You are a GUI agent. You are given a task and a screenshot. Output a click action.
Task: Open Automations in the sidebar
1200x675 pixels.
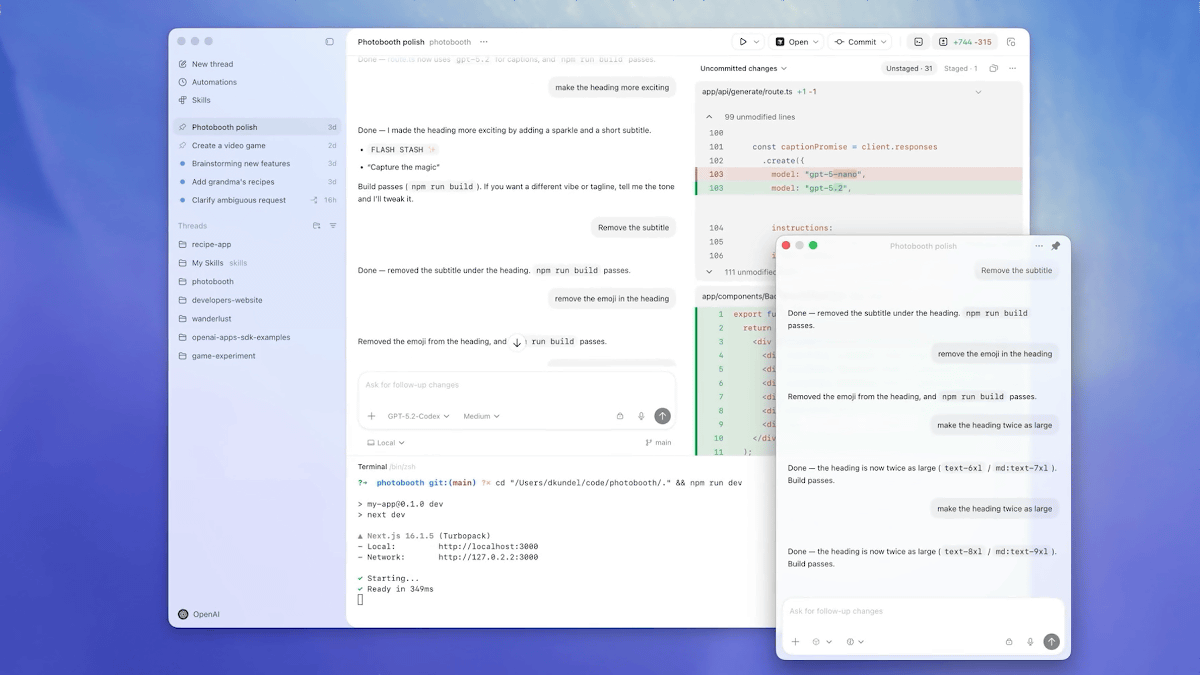coord(214,82)
